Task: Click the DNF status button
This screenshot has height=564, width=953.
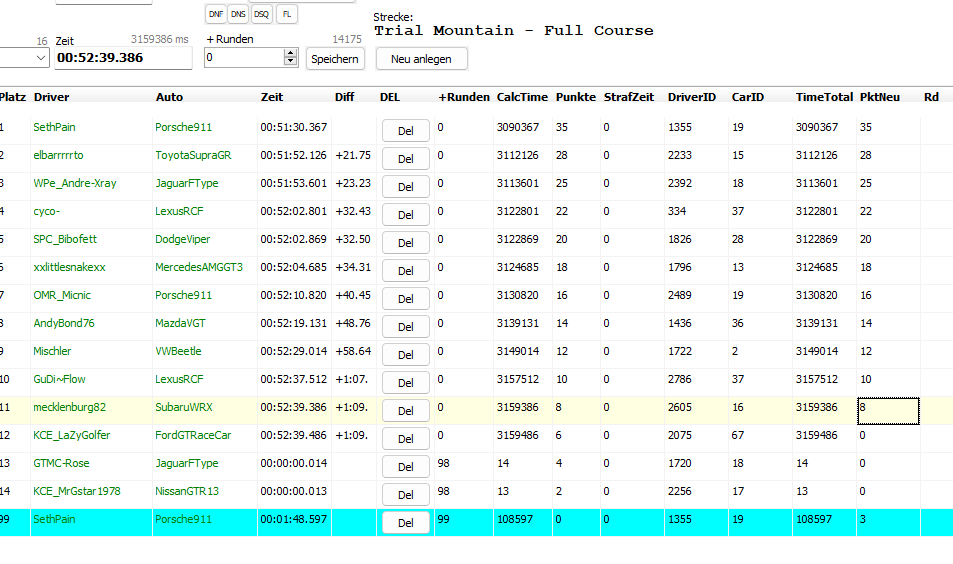Action: click(216, 14)
